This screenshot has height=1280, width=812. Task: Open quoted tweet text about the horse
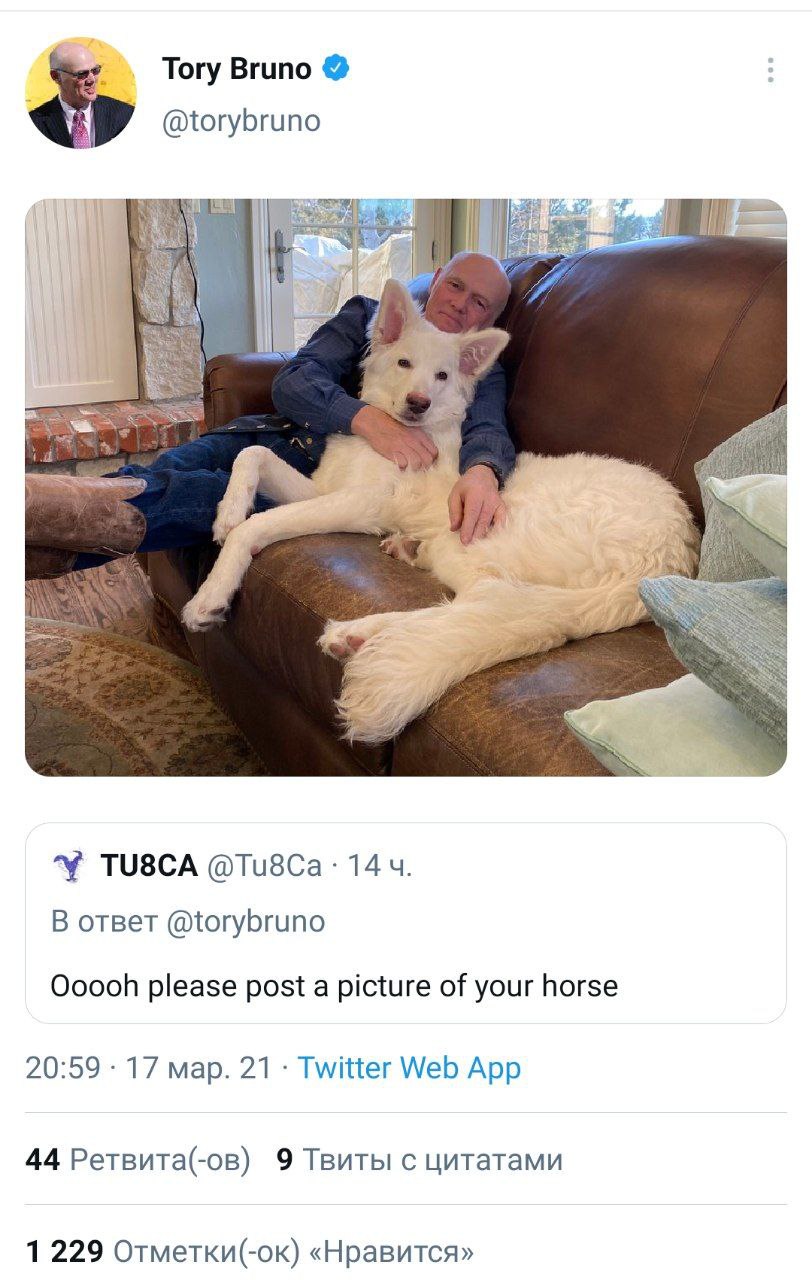point(334,986)
